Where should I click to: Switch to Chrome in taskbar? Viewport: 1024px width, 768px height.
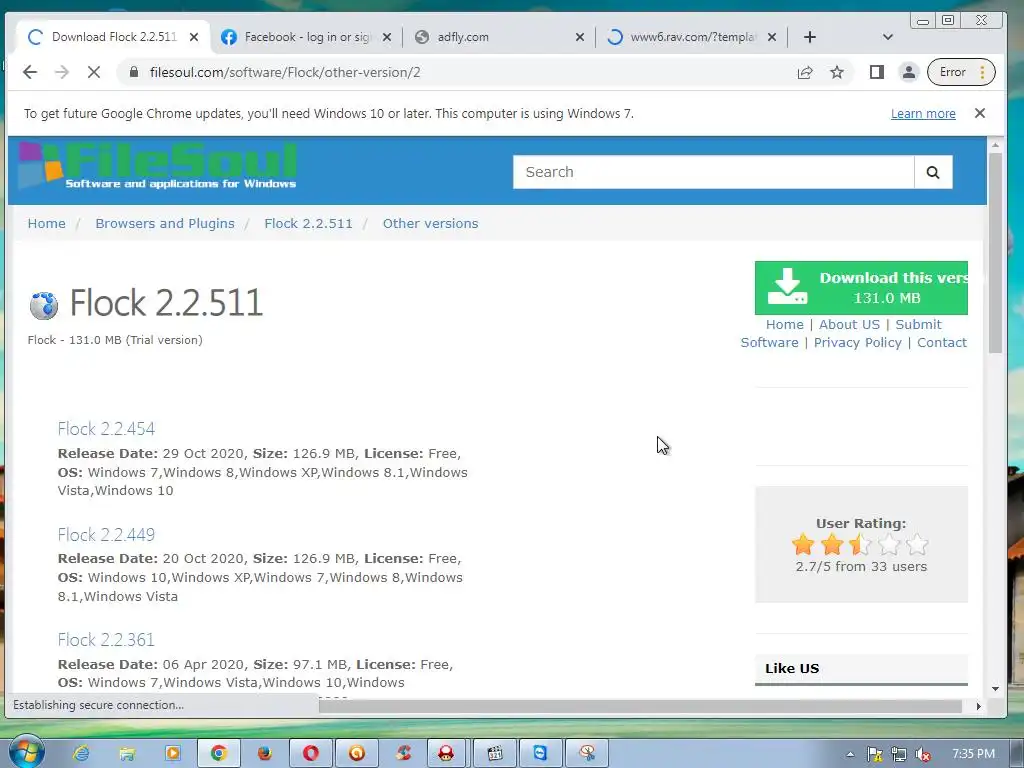pyautogui.click(x=219, y=754)
